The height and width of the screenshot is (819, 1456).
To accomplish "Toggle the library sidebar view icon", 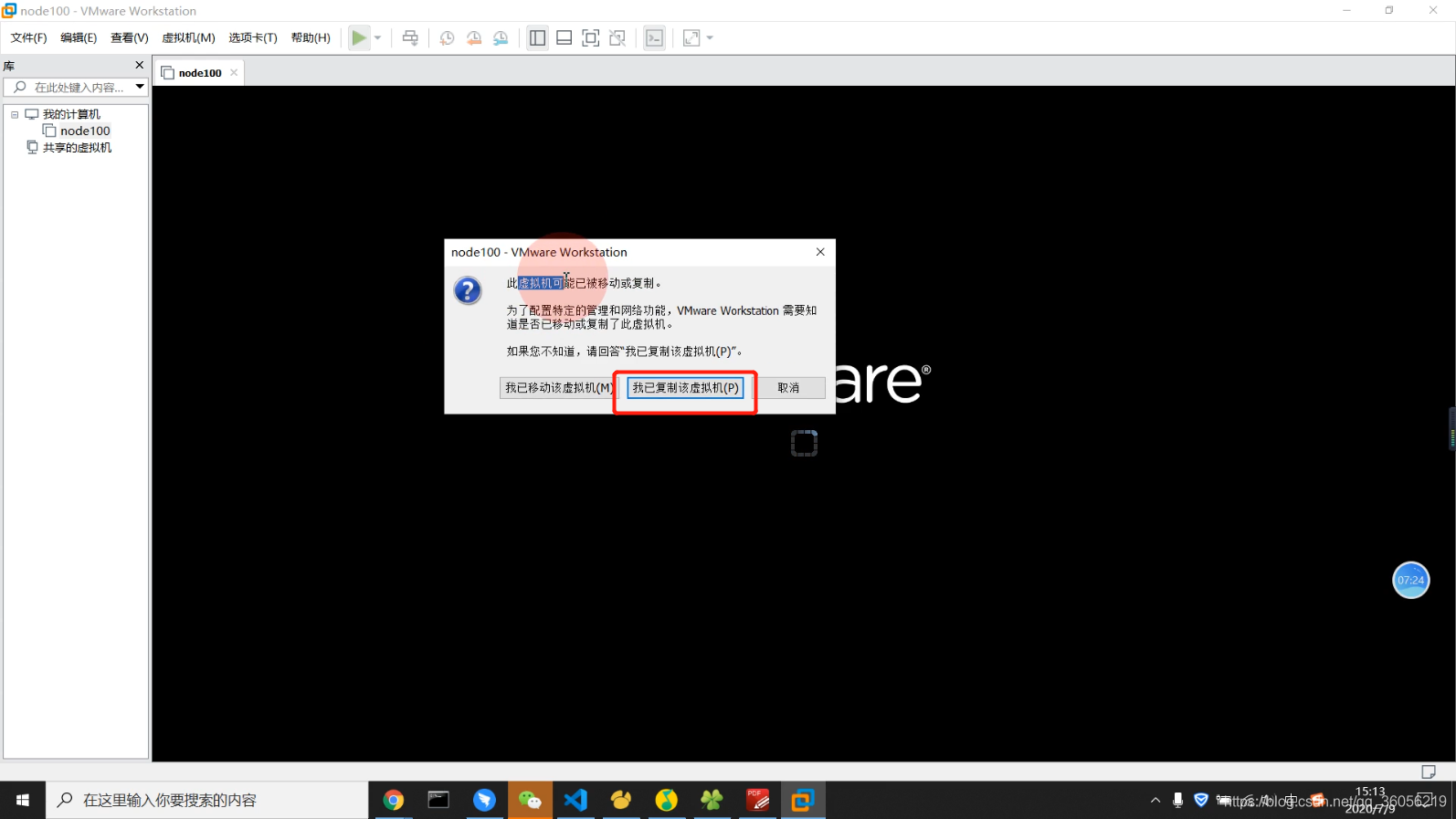I will pos(537,37).
